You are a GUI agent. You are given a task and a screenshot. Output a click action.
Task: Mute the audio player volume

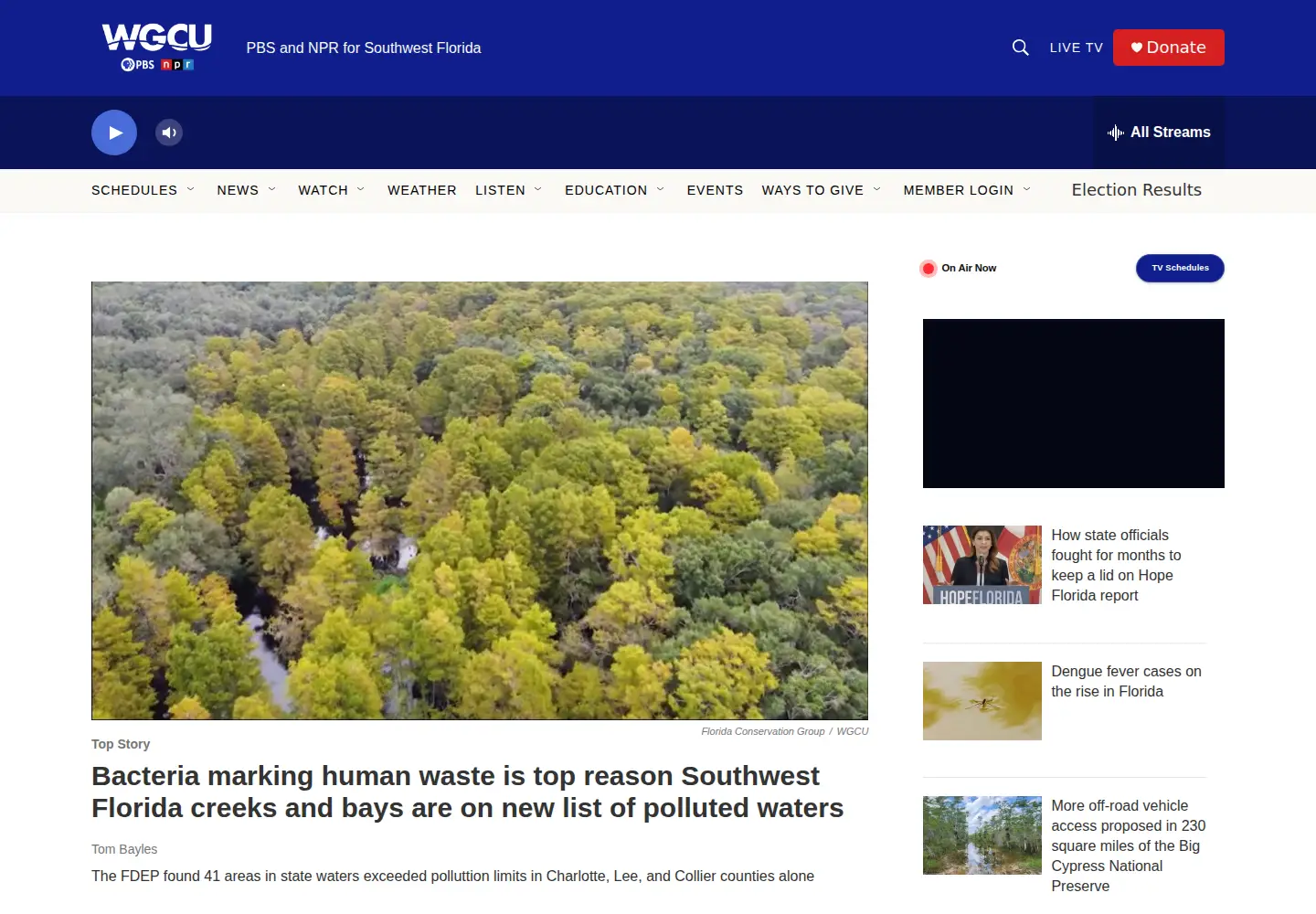pos(169,133)
